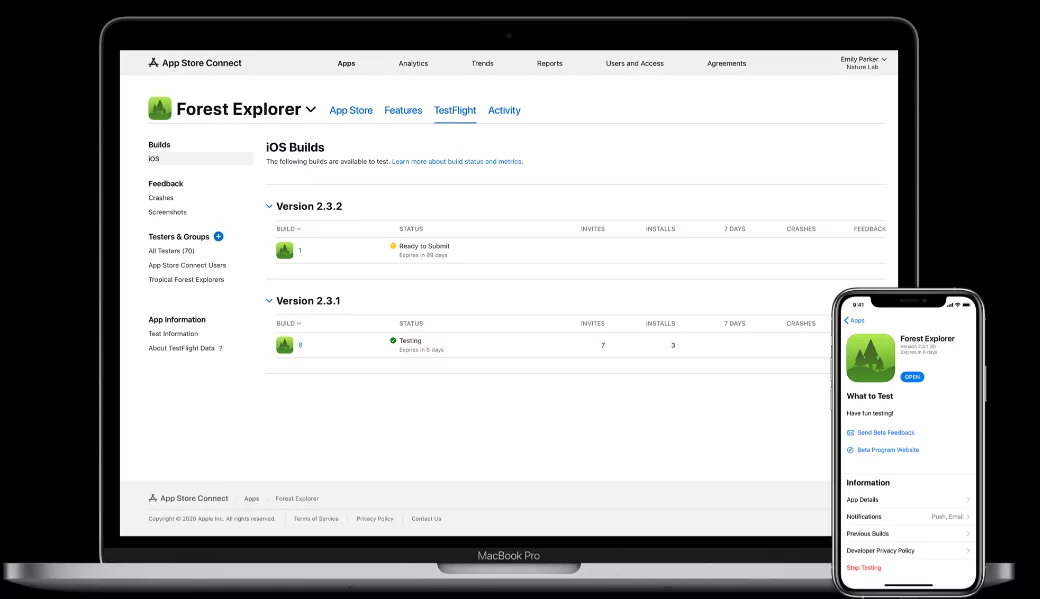Tap the back chevron next to Apps on iPhone
Viewport: 1040px width, 599px height.
coord(846,320)
